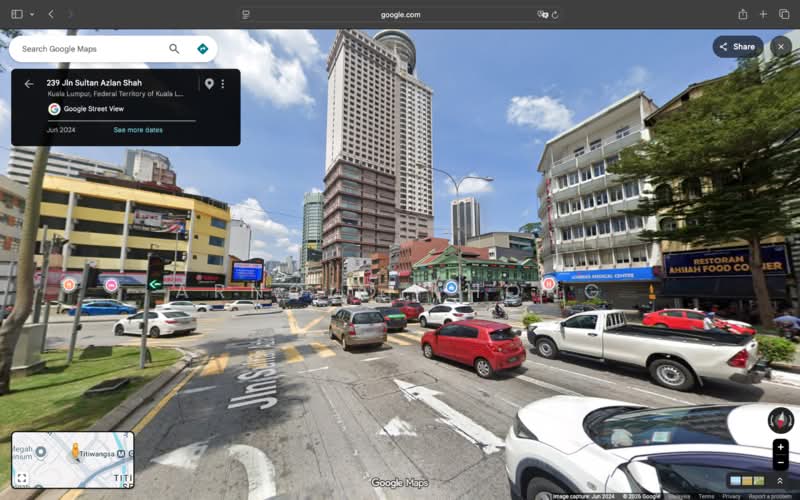Viewport: 800px width, 500px height.
Task: Click the Google Maps watermark at the bottom
Action: click(x=399, y=483)
